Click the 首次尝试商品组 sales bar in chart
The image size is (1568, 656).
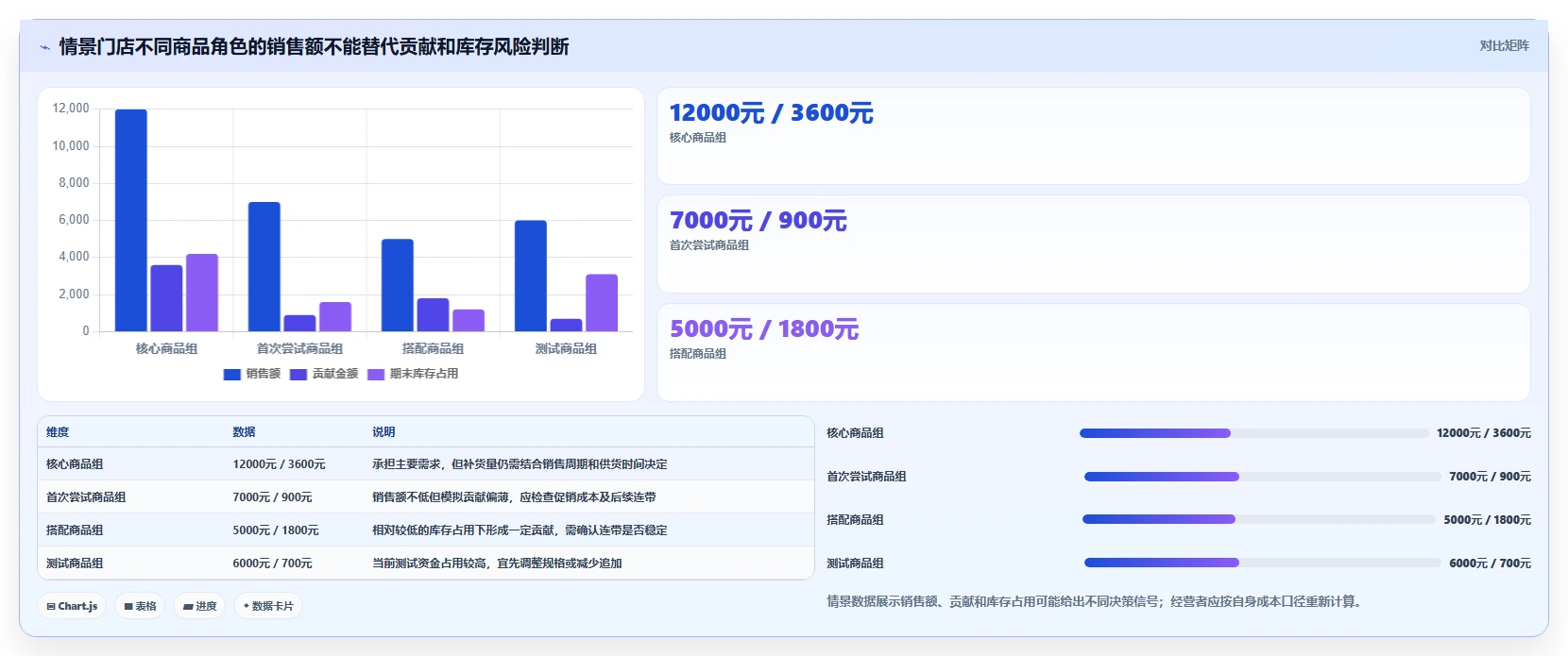264,267
